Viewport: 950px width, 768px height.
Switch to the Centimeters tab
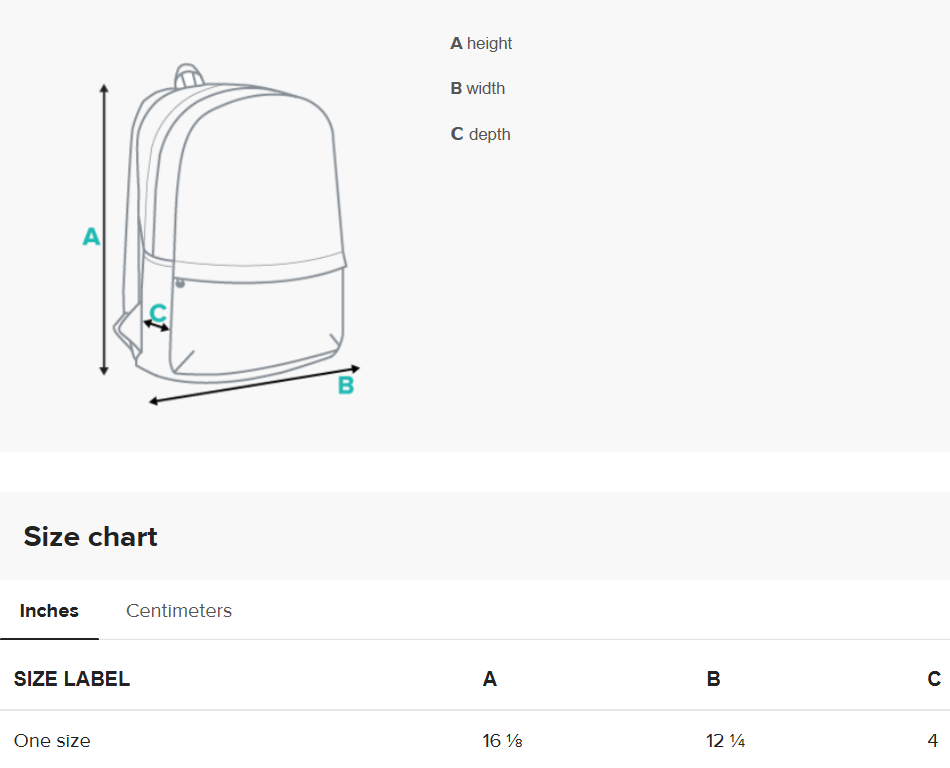(x=179, y=611)
